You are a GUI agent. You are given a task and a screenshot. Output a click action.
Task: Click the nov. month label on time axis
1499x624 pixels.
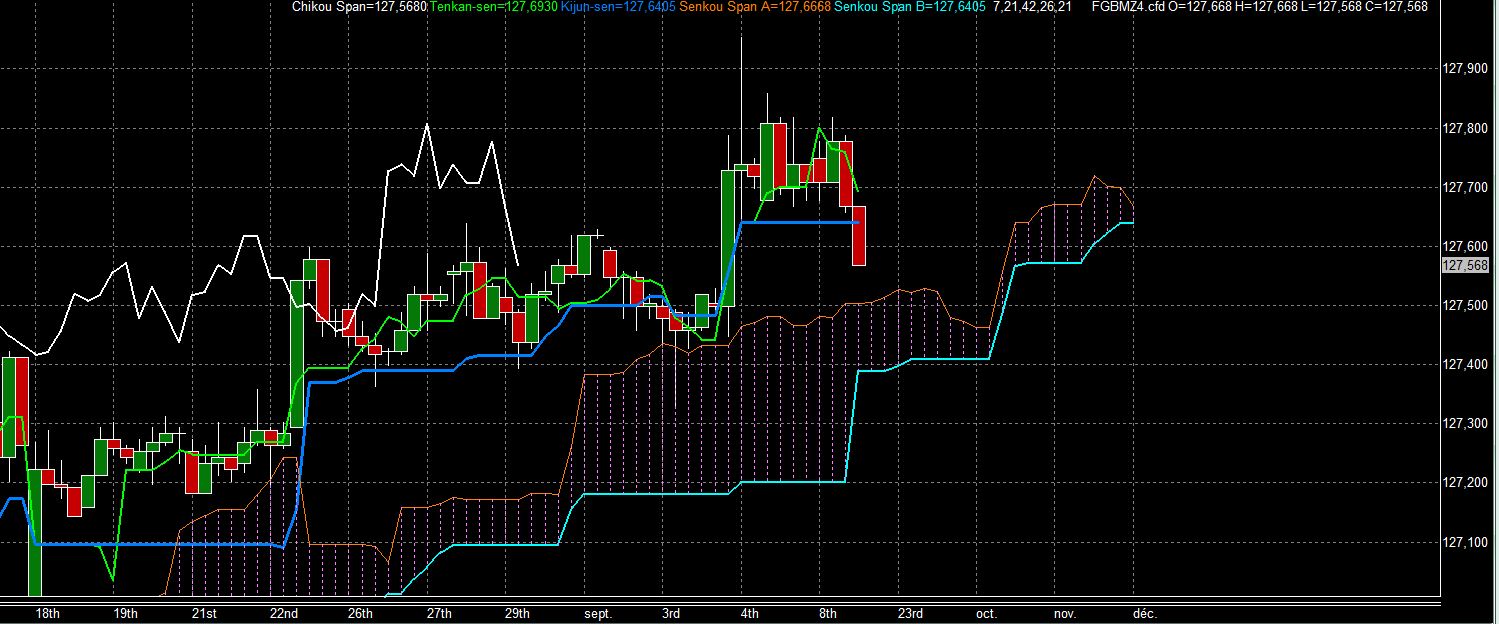click(1063, 613)
